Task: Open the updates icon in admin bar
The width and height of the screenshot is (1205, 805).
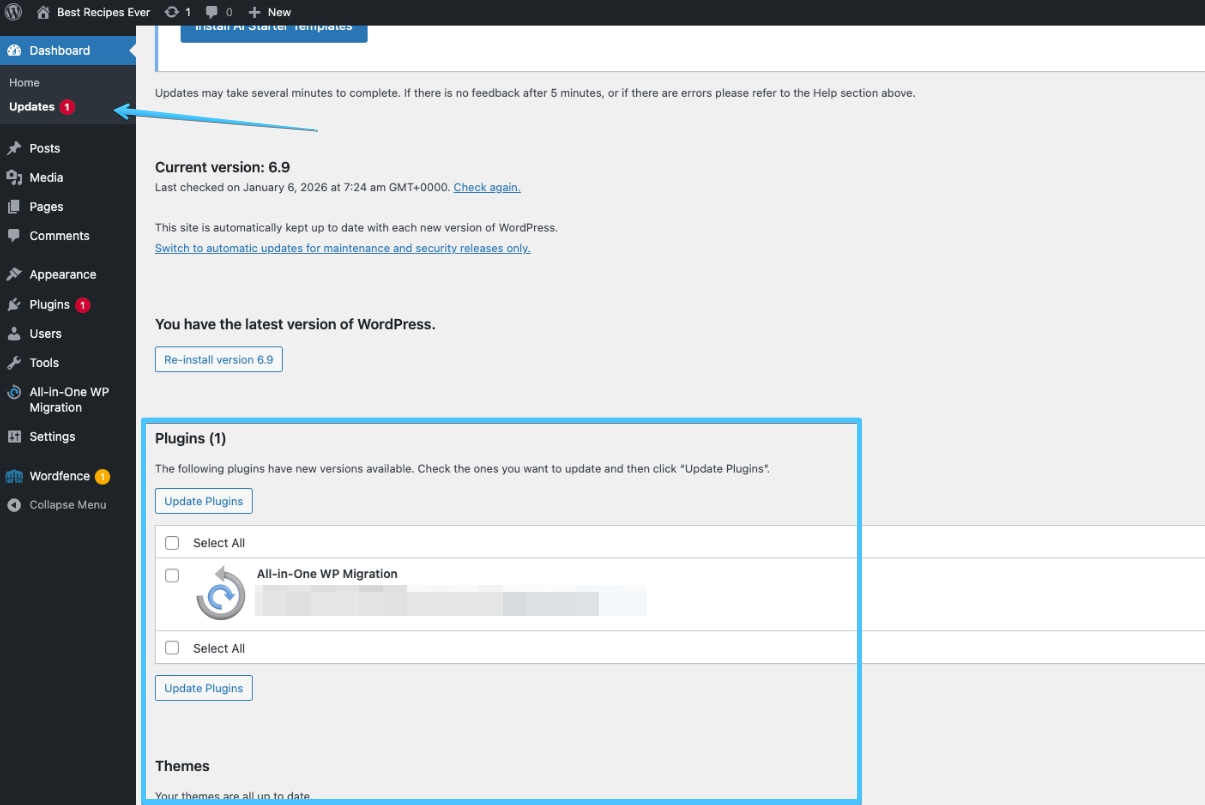Action: (172, 12)
